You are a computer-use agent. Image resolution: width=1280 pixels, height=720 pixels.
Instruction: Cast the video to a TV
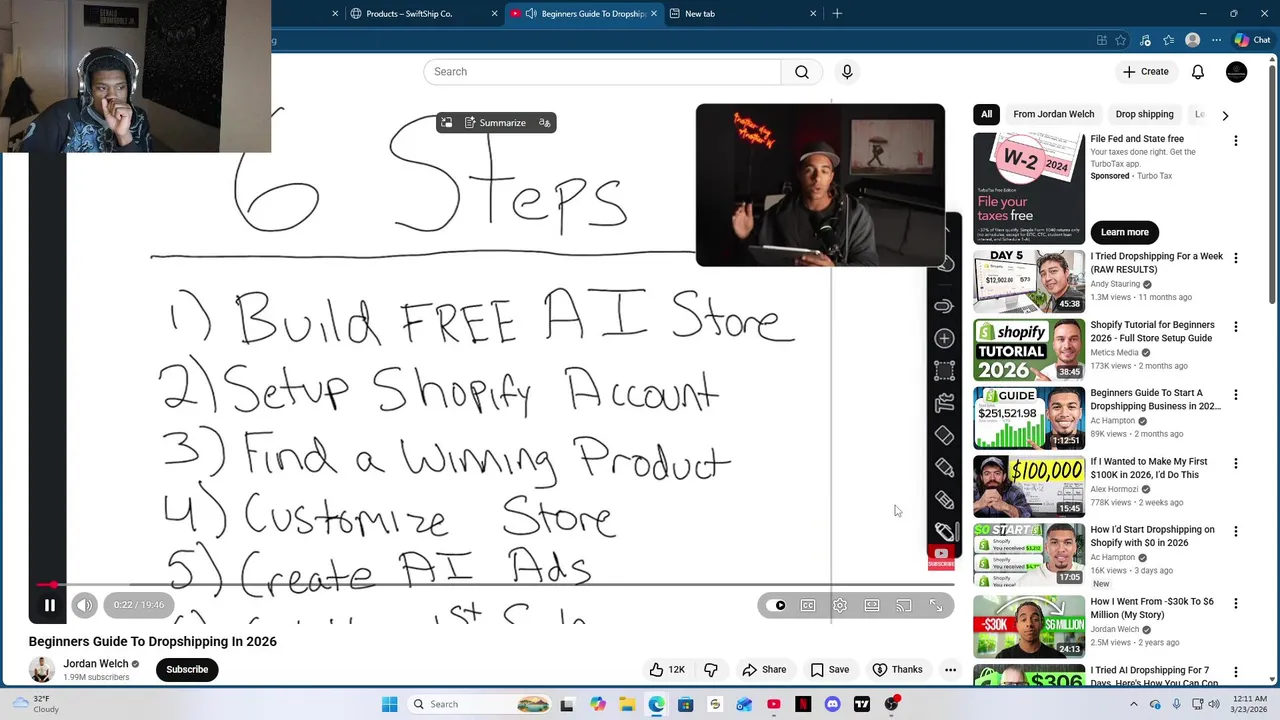point(904,606)
